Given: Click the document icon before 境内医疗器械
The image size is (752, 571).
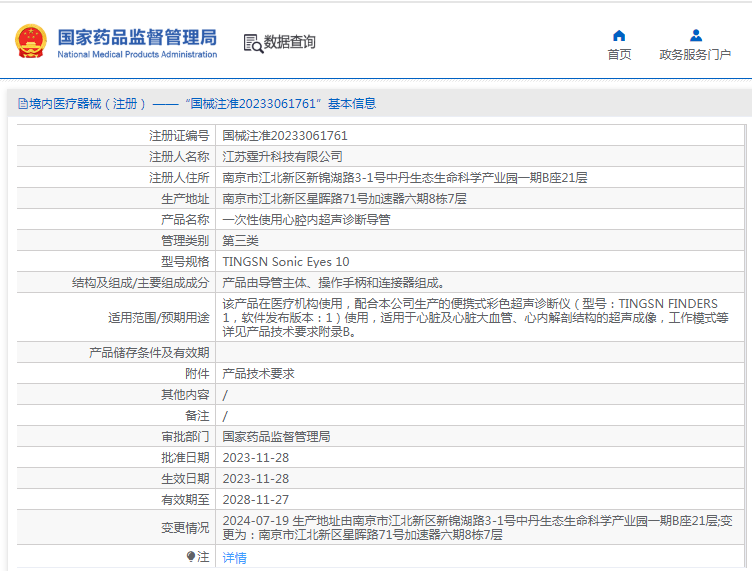Looking at the screenshot, I should coord(22,104).
